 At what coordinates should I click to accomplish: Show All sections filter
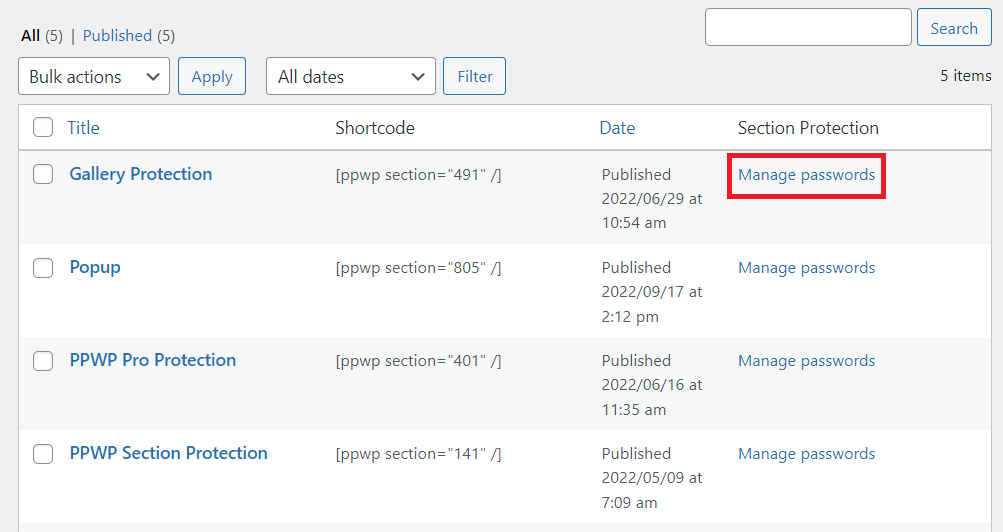(30, 36)
